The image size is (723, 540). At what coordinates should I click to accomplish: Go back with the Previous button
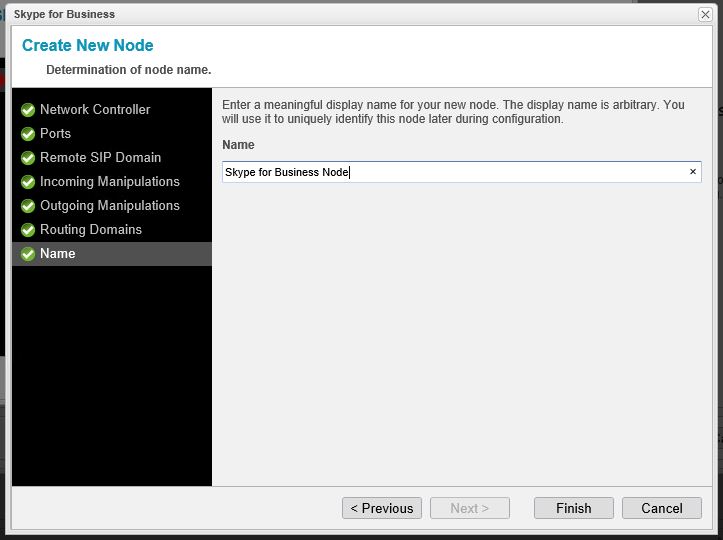pos(382,508)
